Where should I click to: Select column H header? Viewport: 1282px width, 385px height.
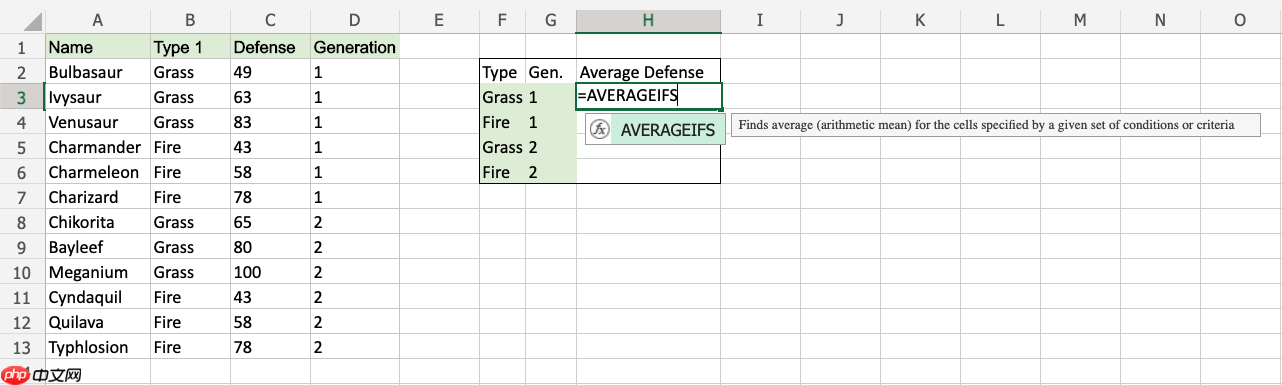[x=649, y=20]
